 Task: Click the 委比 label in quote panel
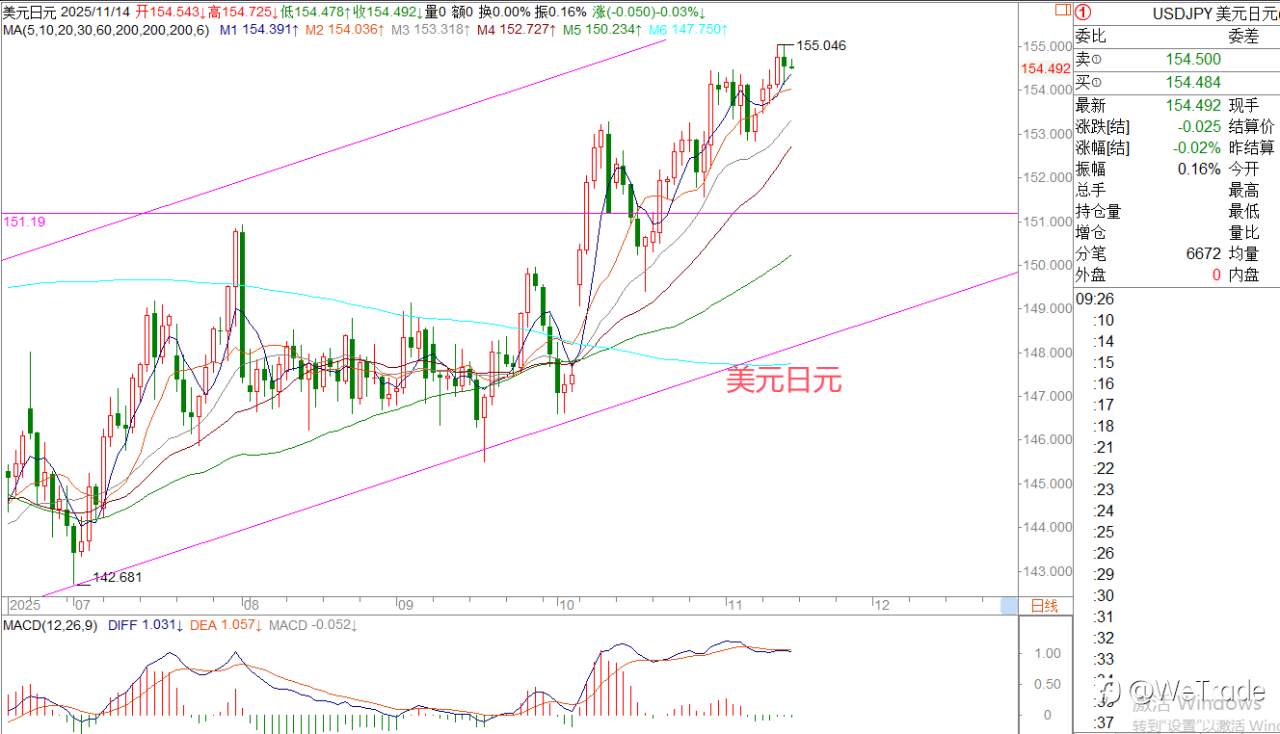(1092, 36)
